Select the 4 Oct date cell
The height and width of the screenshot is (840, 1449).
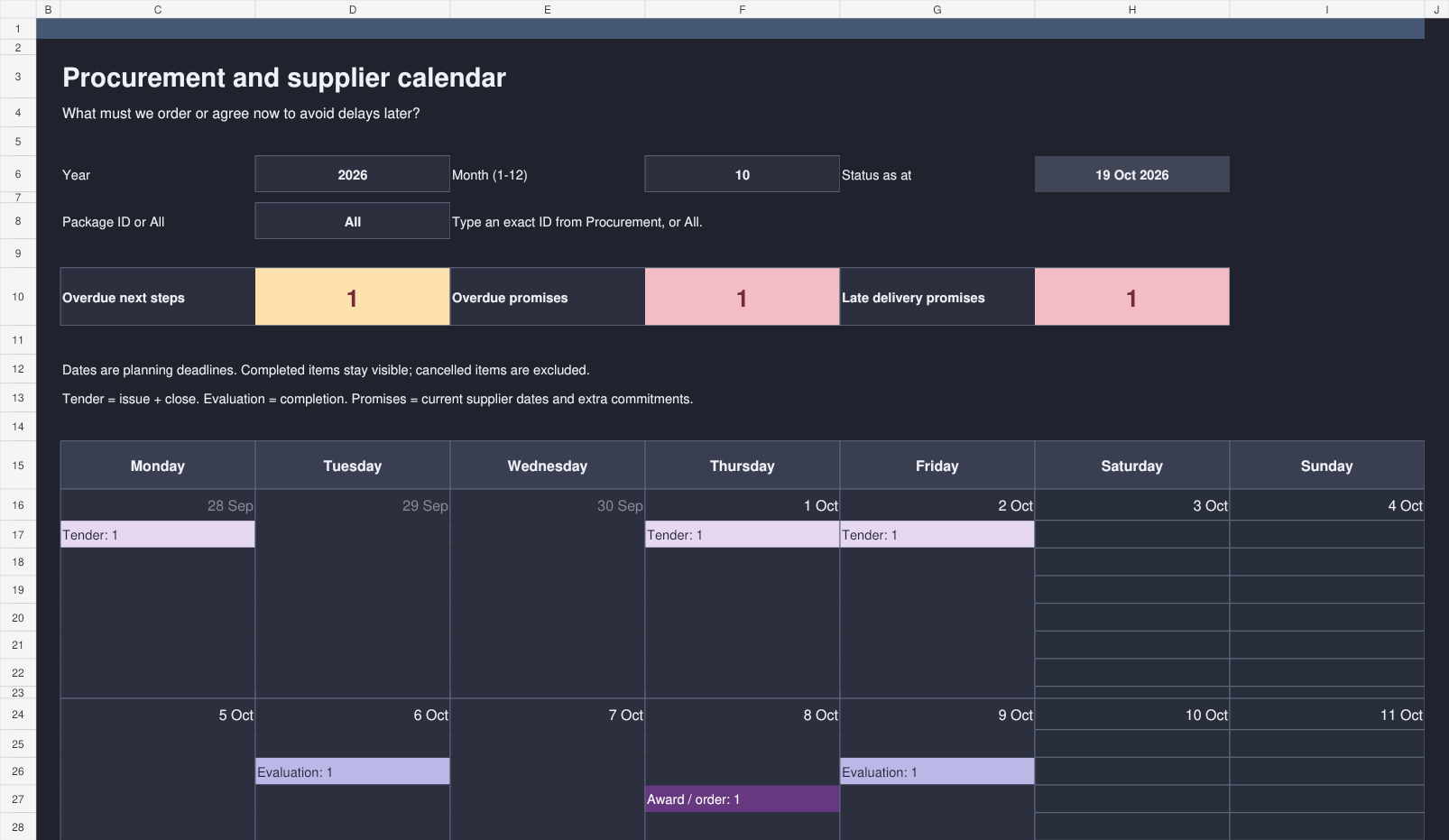coord(1327,505)
